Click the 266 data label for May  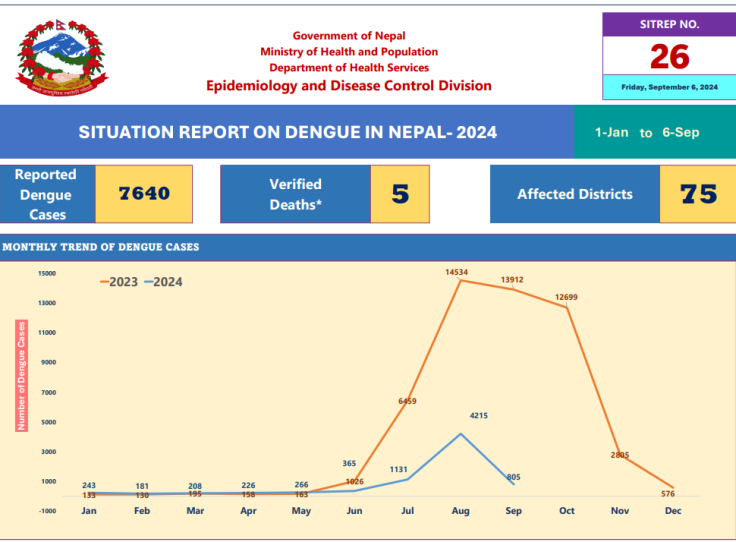(x=301, y=485)
